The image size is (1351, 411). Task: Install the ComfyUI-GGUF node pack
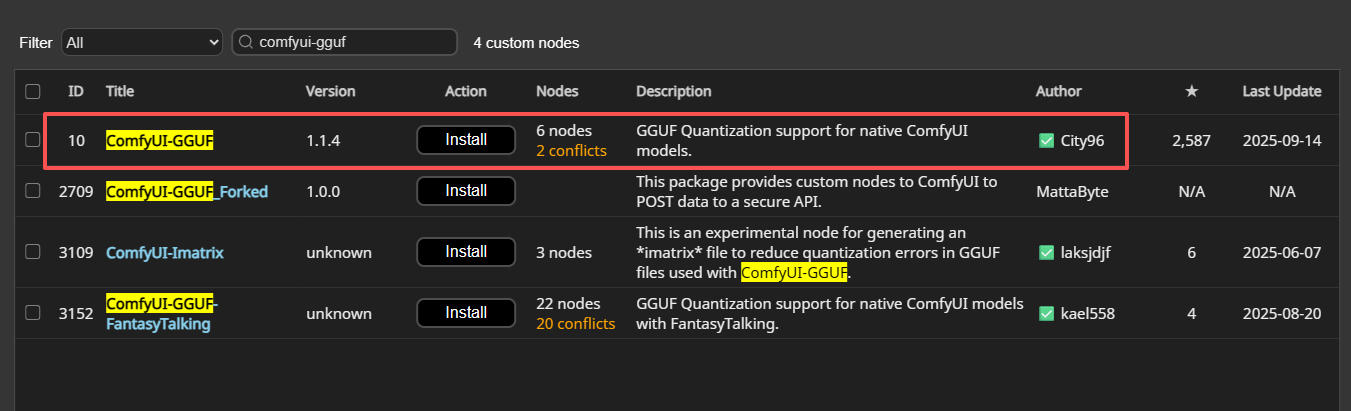(465, 140)
